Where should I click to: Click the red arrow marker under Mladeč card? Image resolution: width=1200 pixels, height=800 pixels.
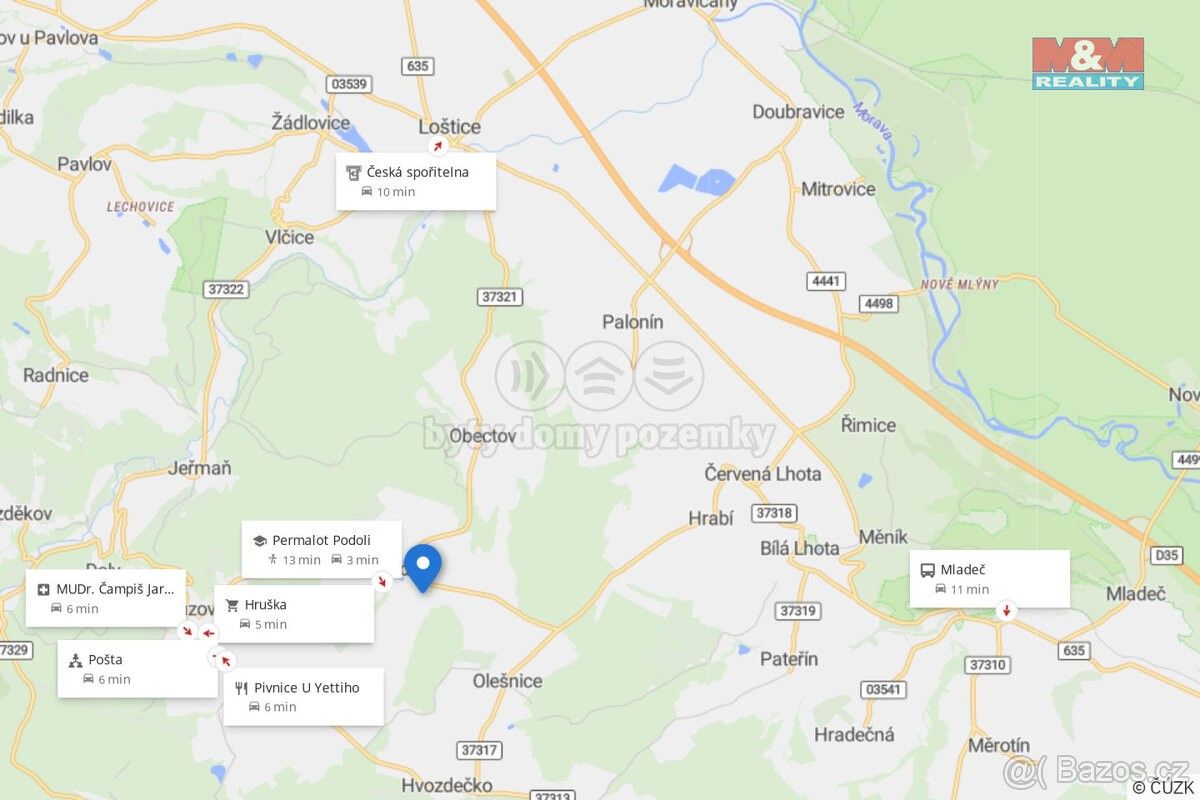(1006, 611)
